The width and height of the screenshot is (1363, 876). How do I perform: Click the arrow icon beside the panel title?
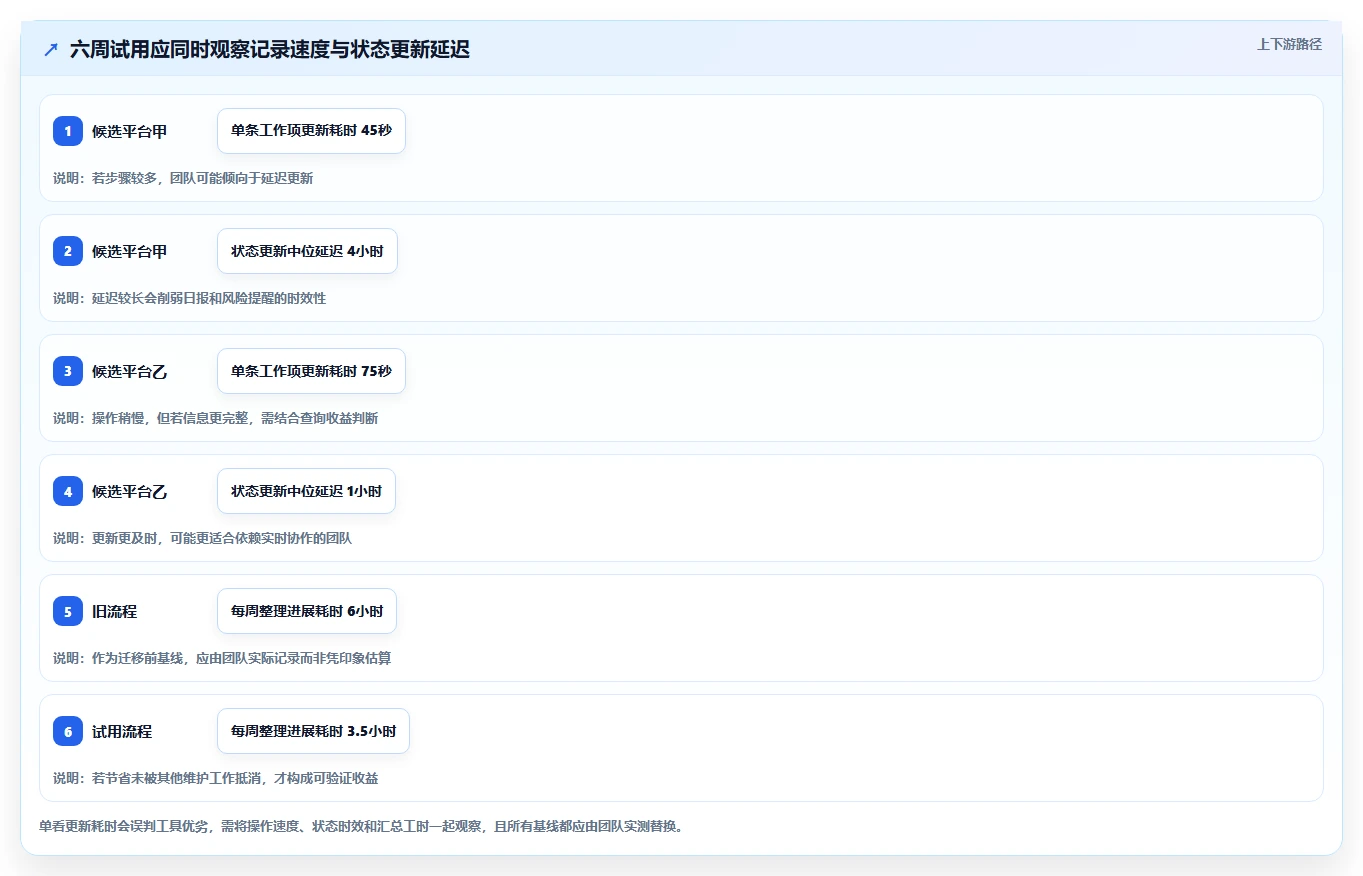tap(51, 50)
